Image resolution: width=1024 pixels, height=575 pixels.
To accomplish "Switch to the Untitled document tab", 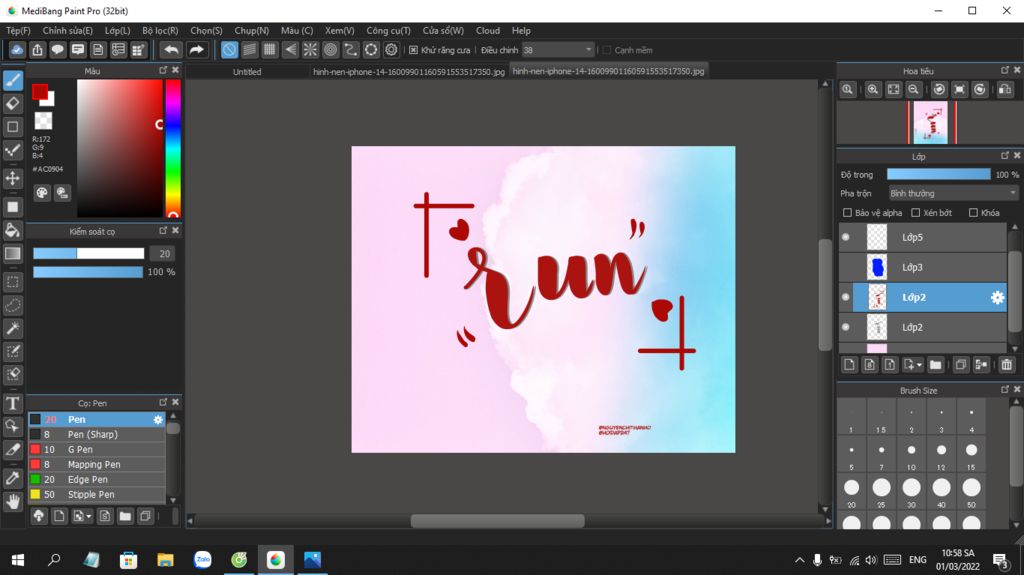I will click(x=247, y=72).
